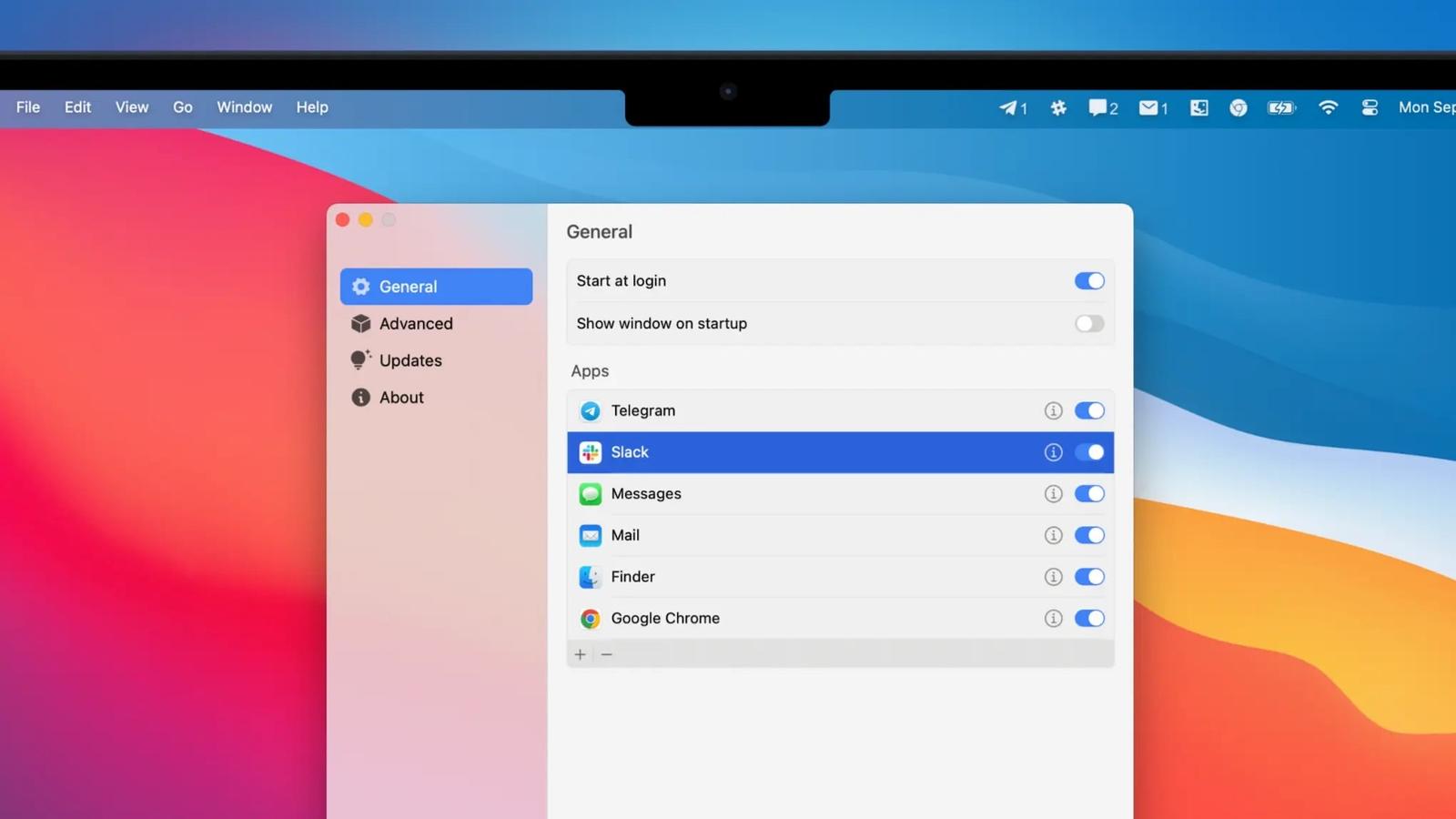Open the About pane
The height and width of the screenshot is (819, 1456).
click(x=436, y=398)
